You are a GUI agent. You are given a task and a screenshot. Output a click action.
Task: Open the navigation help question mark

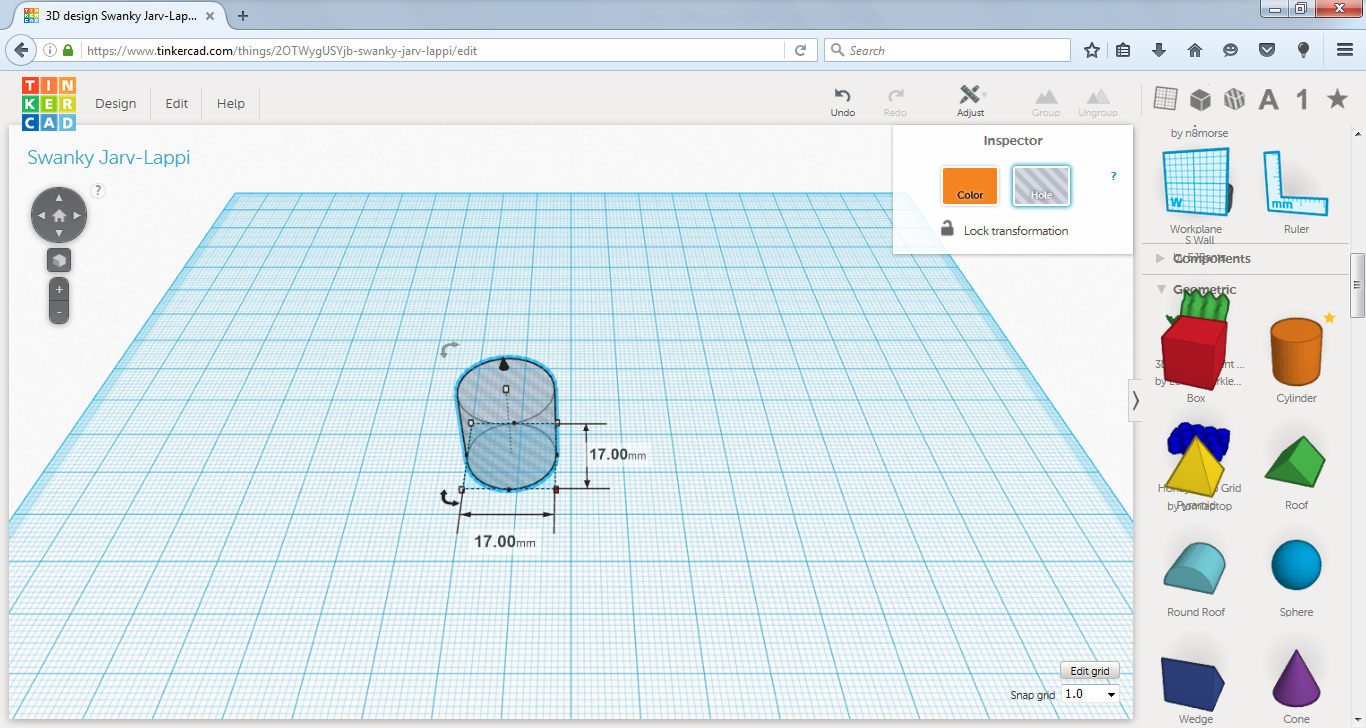pyautogui.click(x=98, y=190)
